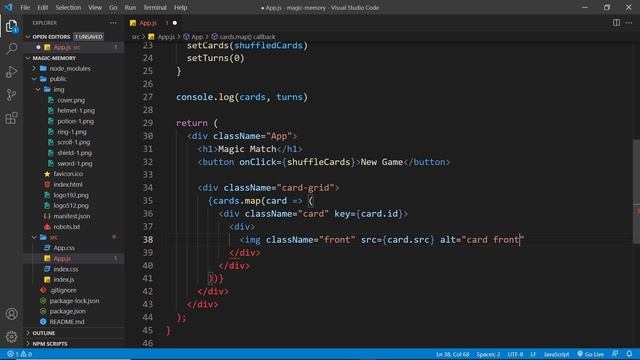Open cover.png in the explorer
Screen dimensions: 640x360
point(73,100)
